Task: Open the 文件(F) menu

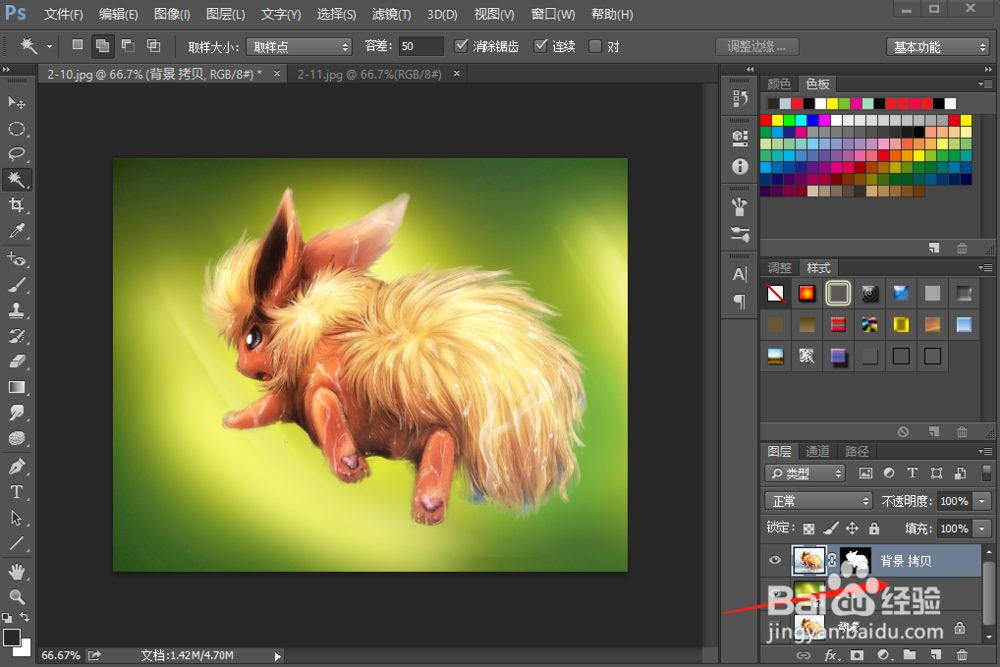Action: pos(63,14)
